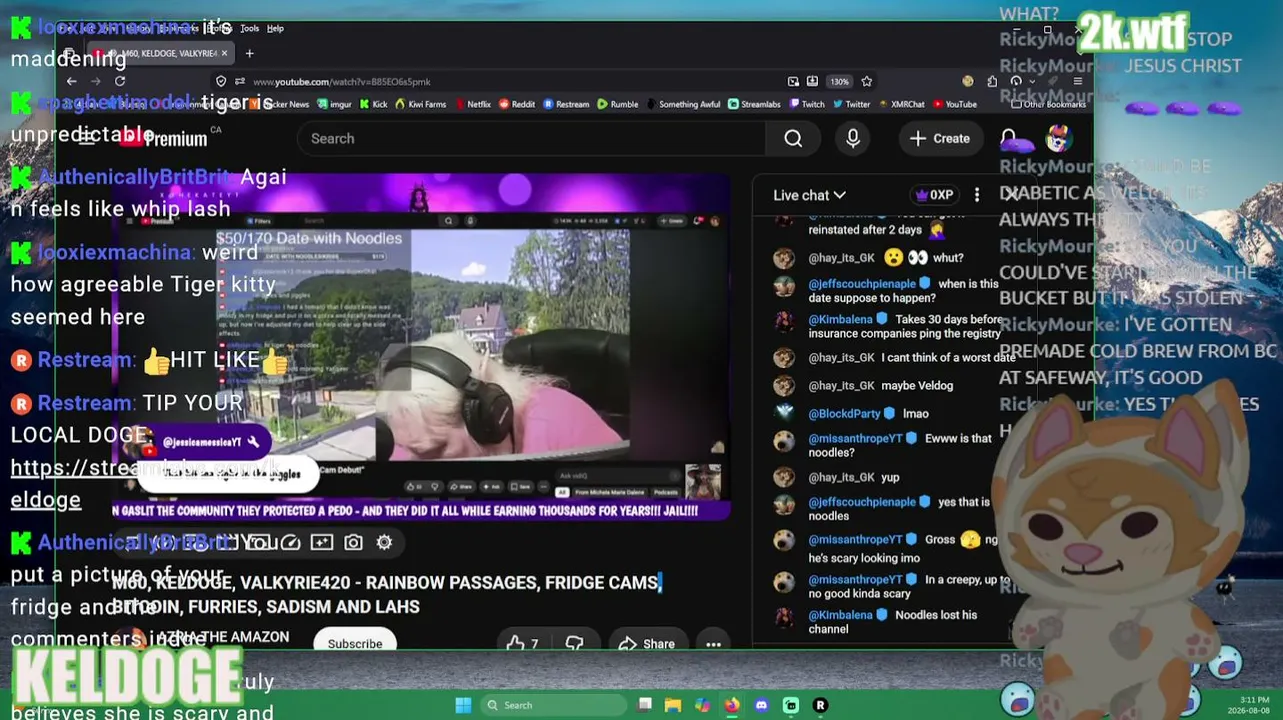Open the Twitch bookmark
The image size is (1283, 720).
click(x=807, y=104)
